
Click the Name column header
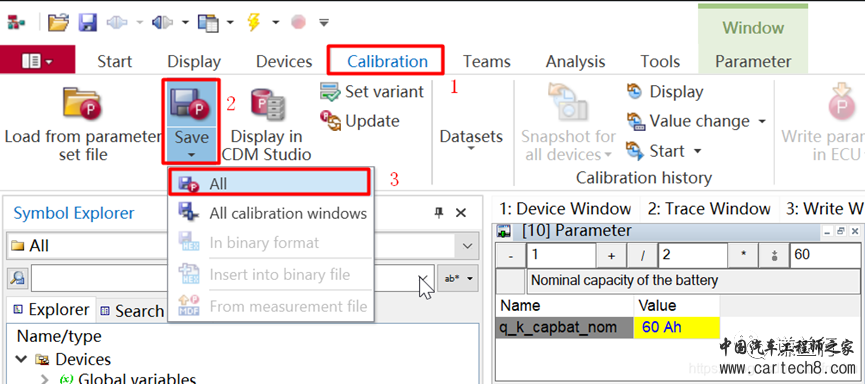[x=565, y=305]
